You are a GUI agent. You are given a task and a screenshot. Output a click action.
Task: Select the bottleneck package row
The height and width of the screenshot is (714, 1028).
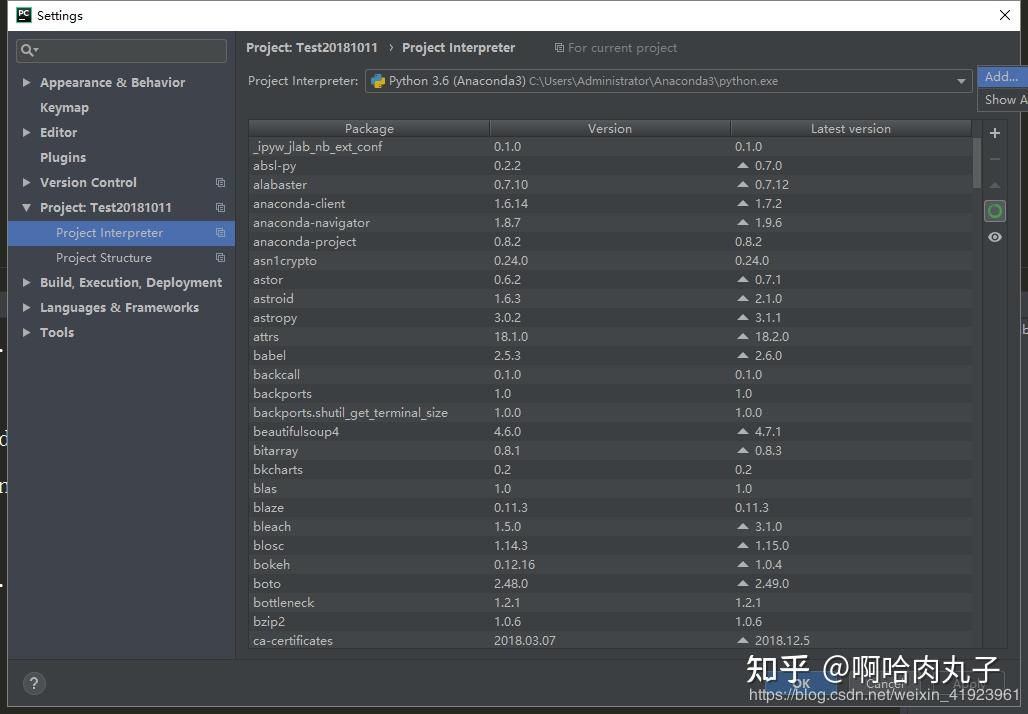coord(610,603)
